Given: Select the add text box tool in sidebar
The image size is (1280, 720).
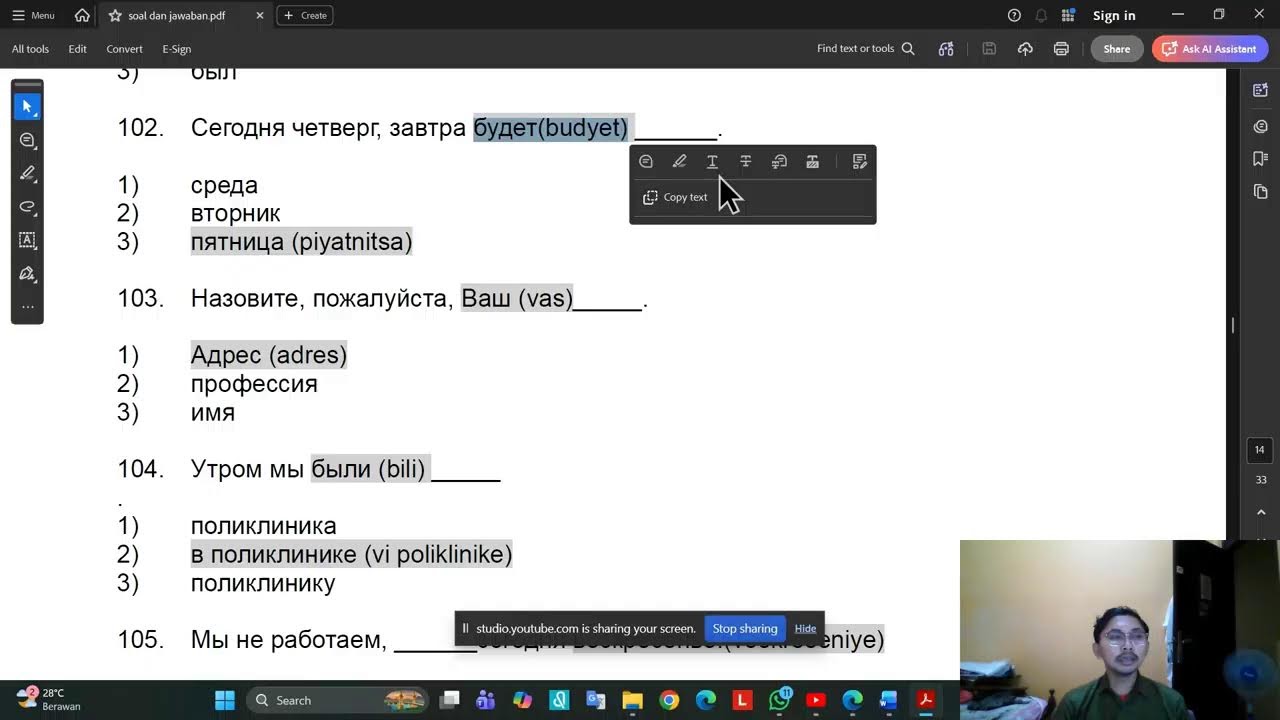Looking at the screenshot, I should click(x=27, y=240).
